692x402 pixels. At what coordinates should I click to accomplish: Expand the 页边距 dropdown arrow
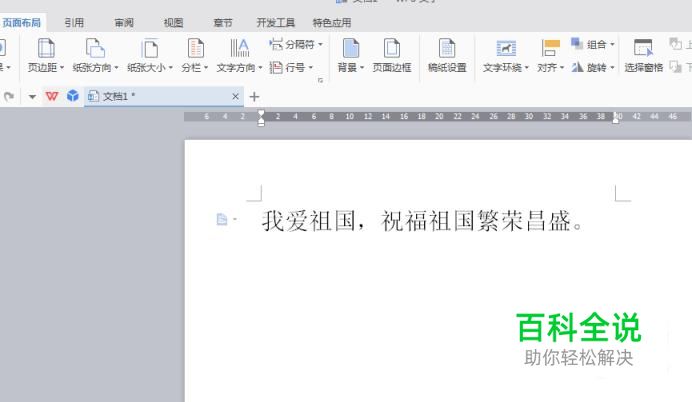tap(62, 68)
